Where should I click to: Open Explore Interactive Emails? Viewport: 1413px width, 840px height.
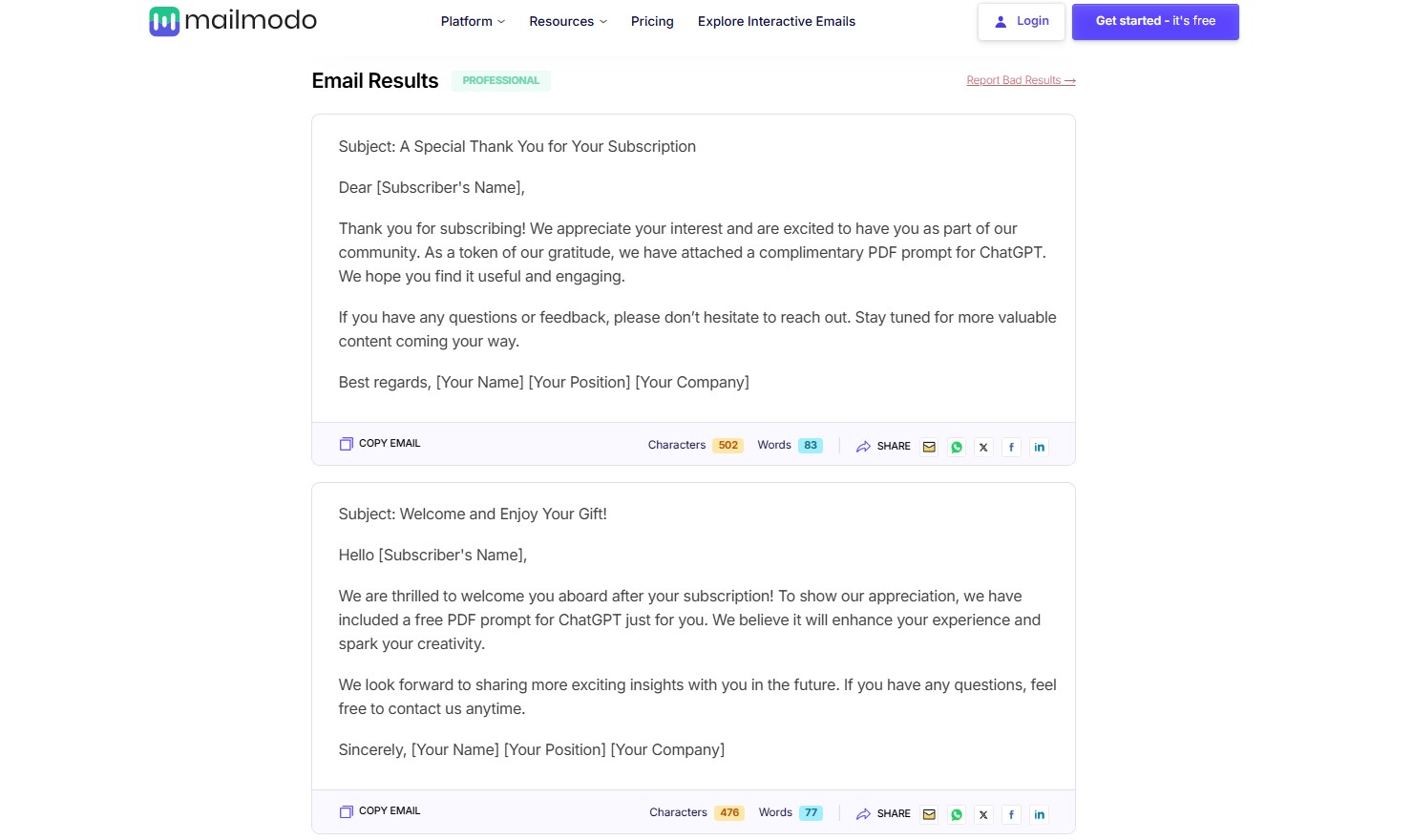click(x=776, y=21)
